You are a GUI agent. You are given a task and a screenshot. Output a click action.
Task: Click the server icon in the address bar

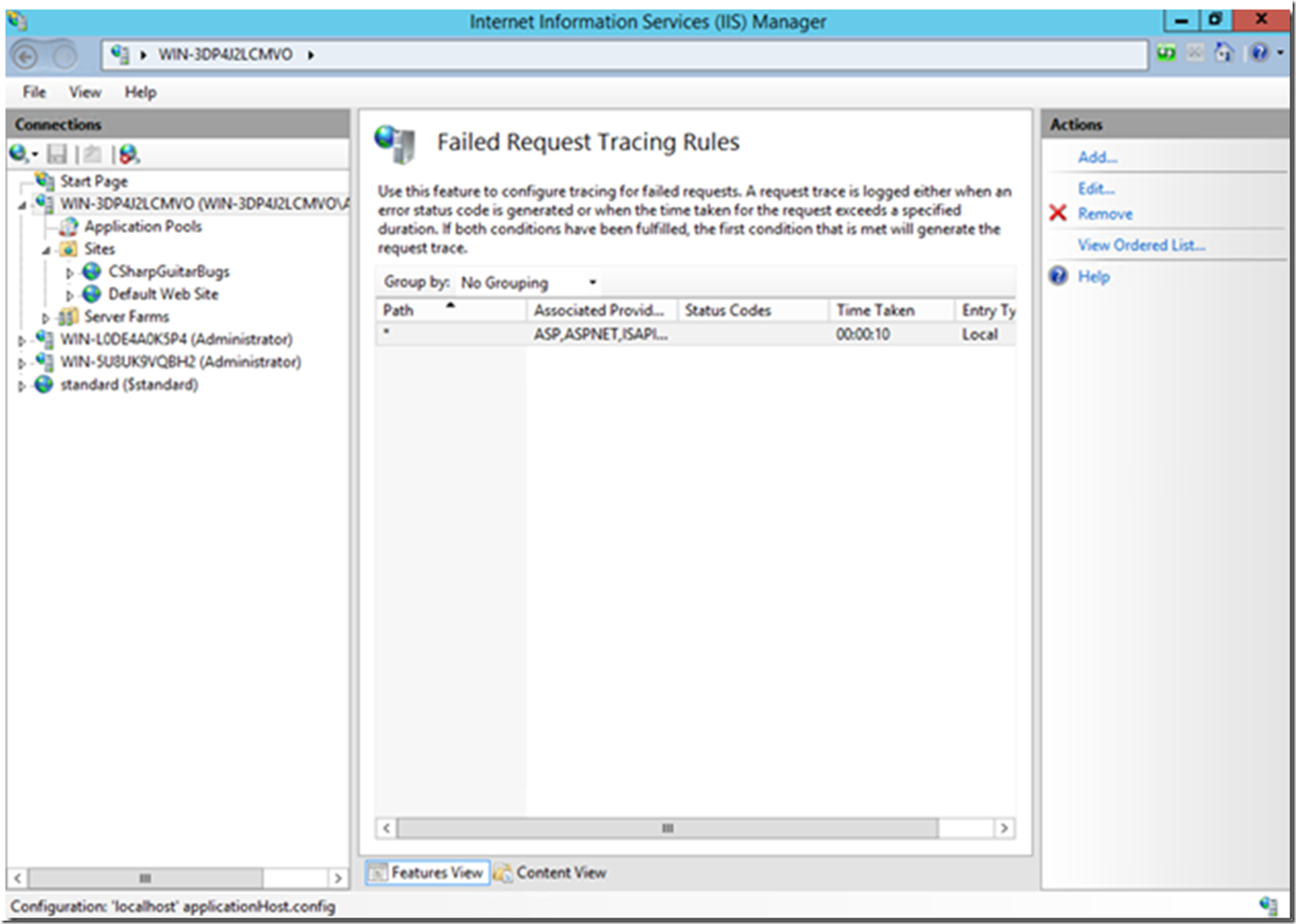coord(120,55)
